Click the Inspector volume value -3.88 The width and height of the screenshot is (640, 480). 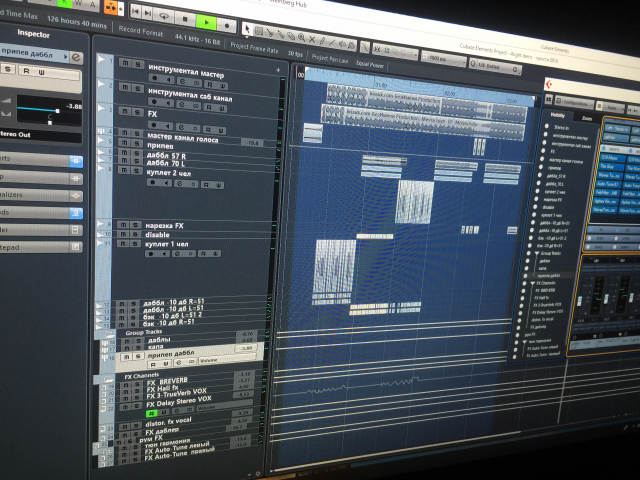click(x=74, y=106)
